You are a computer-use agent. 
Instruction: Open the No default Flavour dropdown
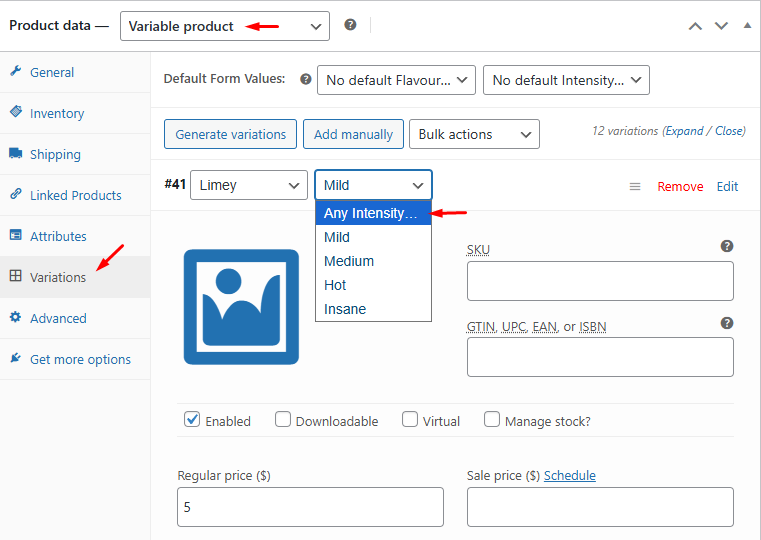click(396, 80)
